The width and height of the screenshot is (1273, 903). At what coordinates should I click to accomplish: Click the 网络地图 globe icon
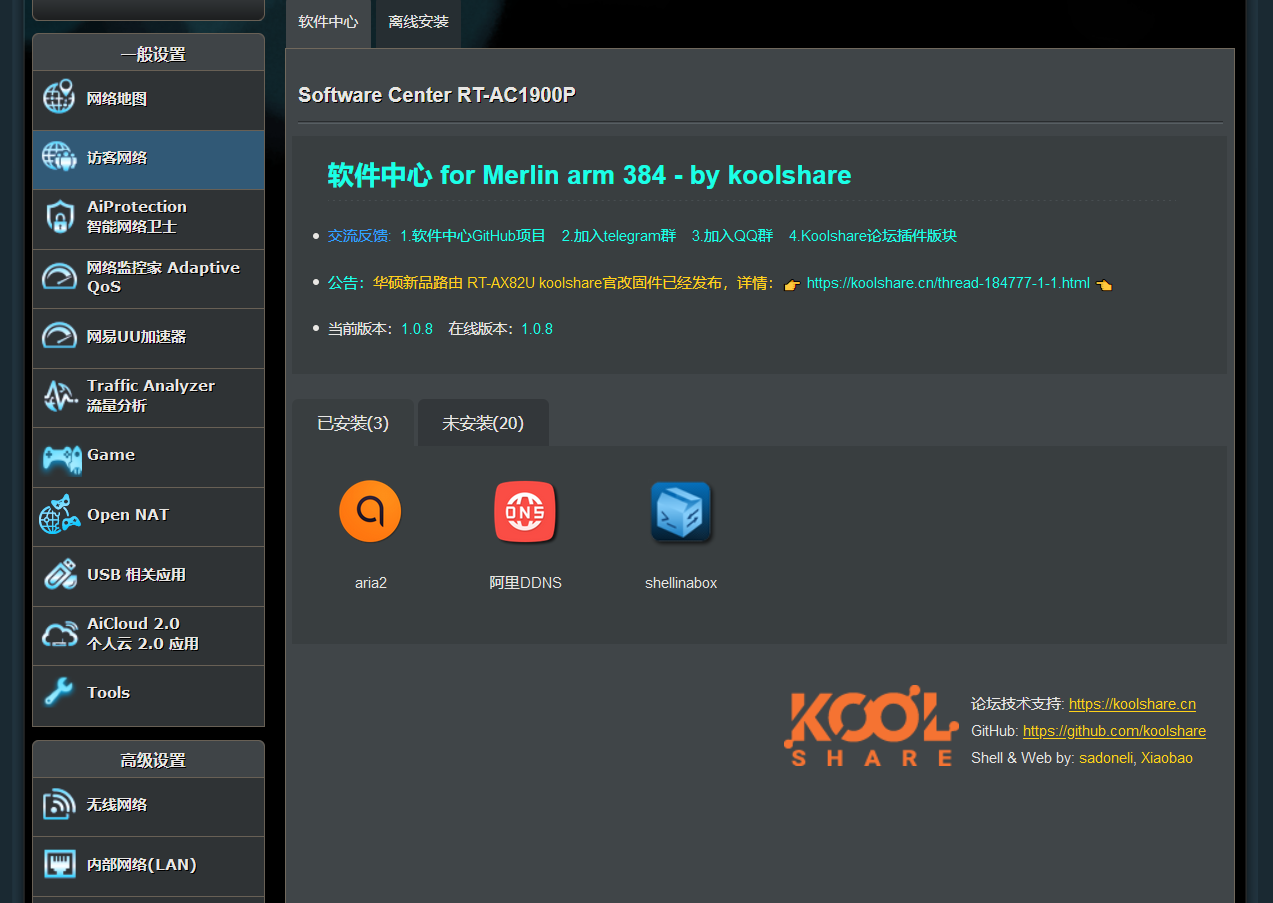click(x=59, y=98)
